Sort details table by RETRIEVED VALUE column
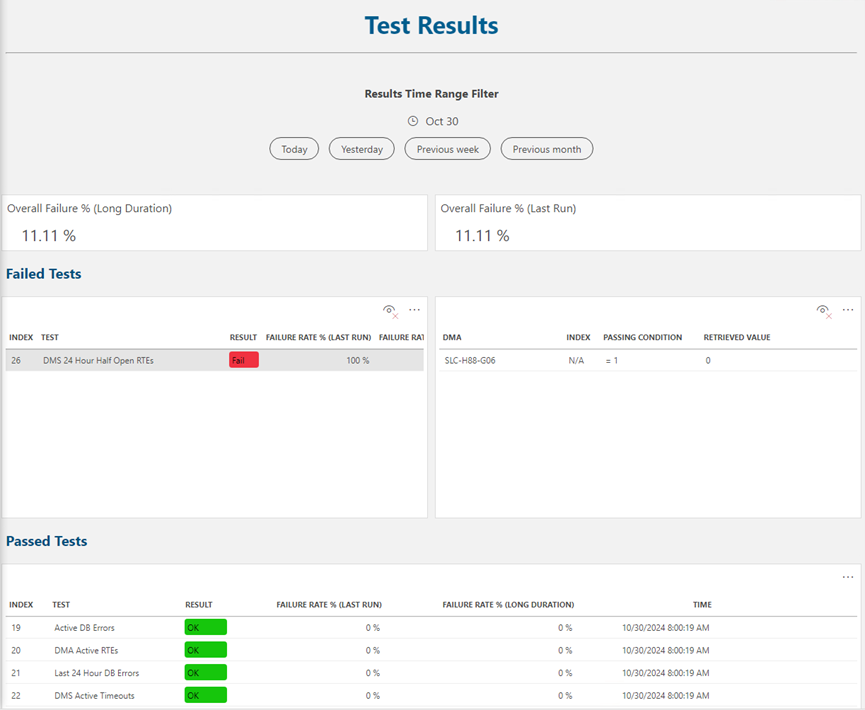The image size is (865, 710). (736, 337)
